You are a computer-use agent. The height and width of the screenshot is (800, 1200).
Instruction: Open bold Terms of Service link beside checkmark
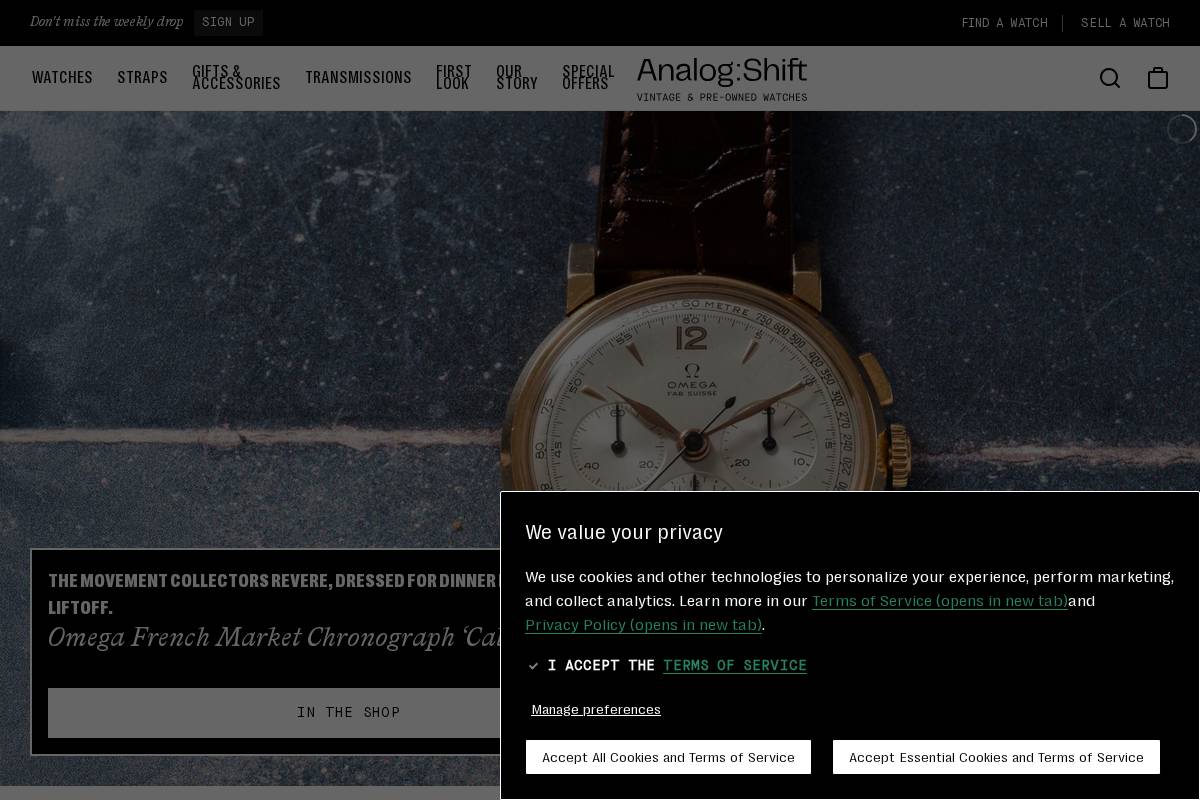(735, 666)
